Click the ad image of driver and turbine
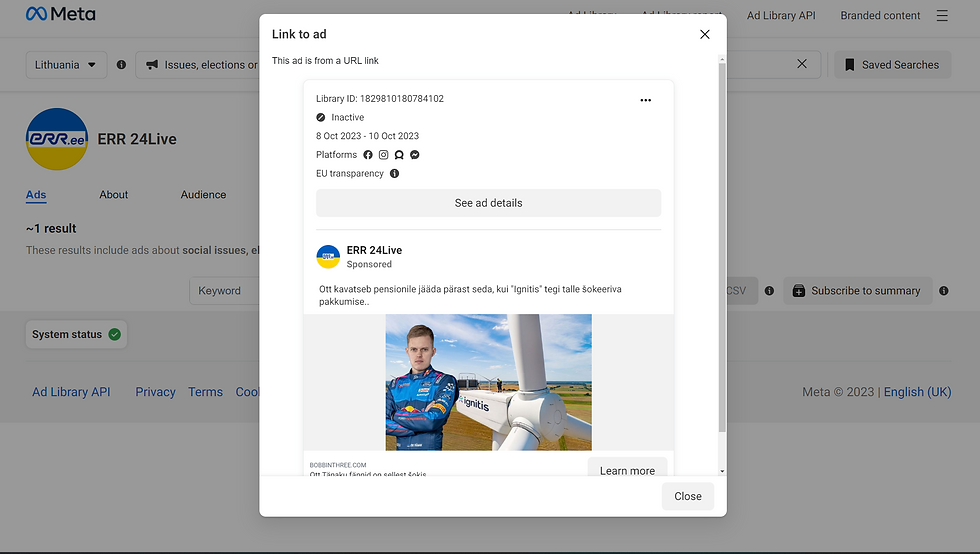980x554 pixels. pos(488,382)
